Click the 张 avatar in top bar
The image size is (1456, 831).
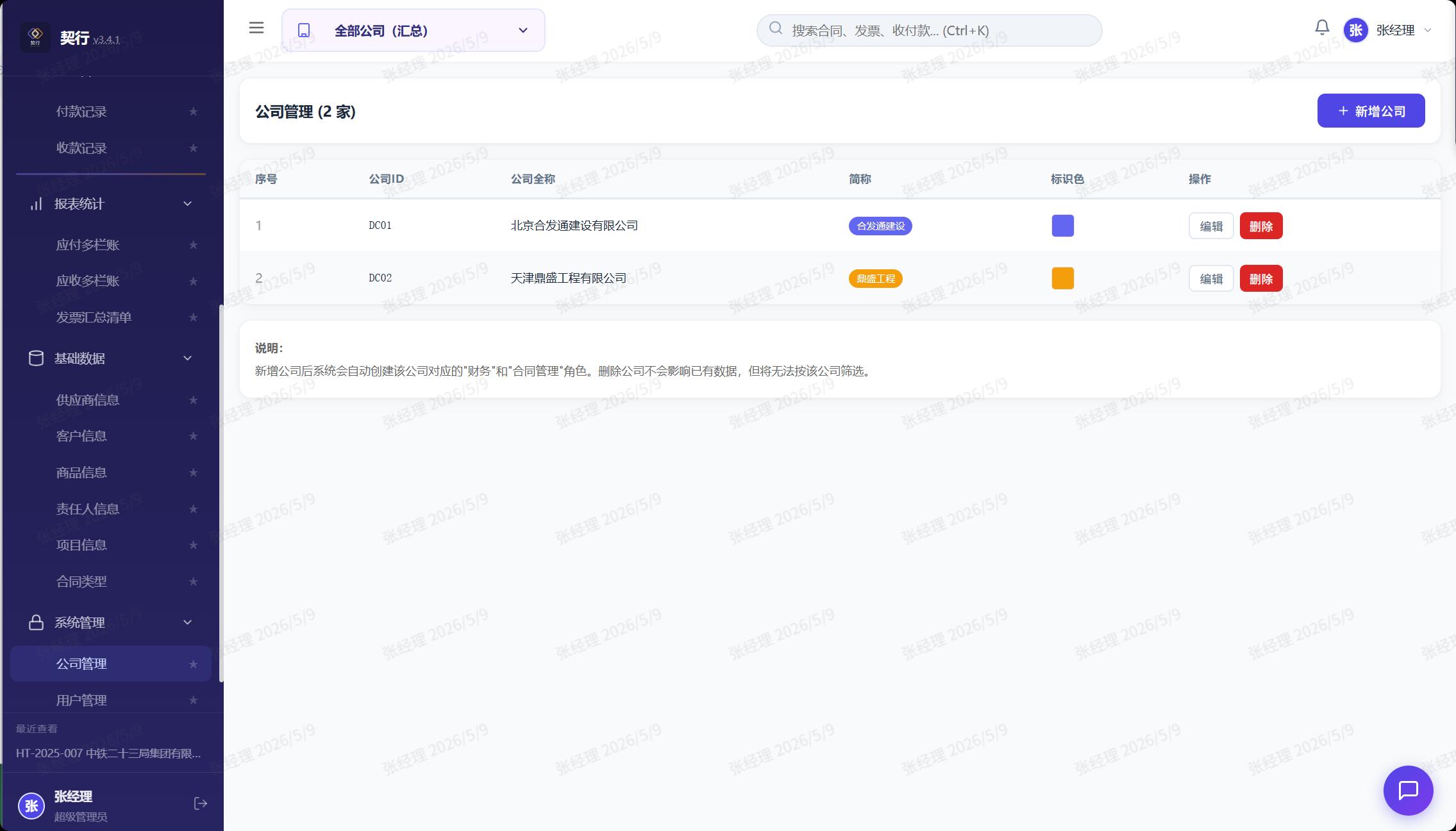pyautogui.click(x=1355, y=30)
